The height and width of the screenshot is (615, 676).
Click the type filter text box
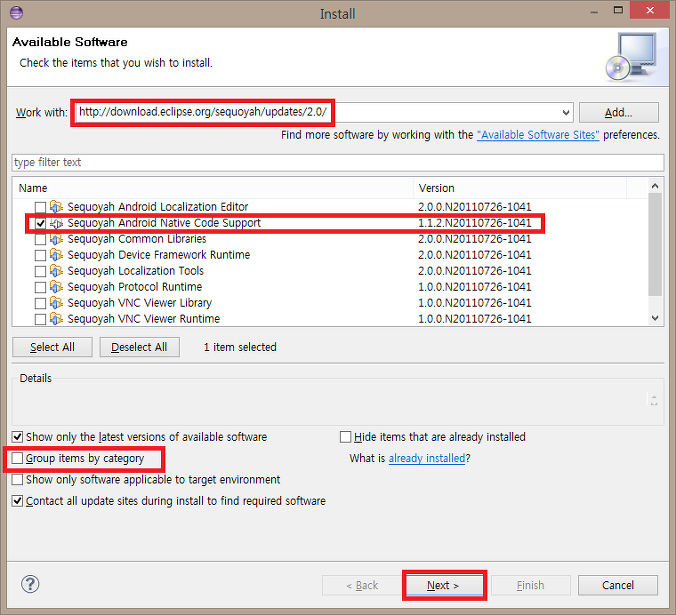(338, 162)
